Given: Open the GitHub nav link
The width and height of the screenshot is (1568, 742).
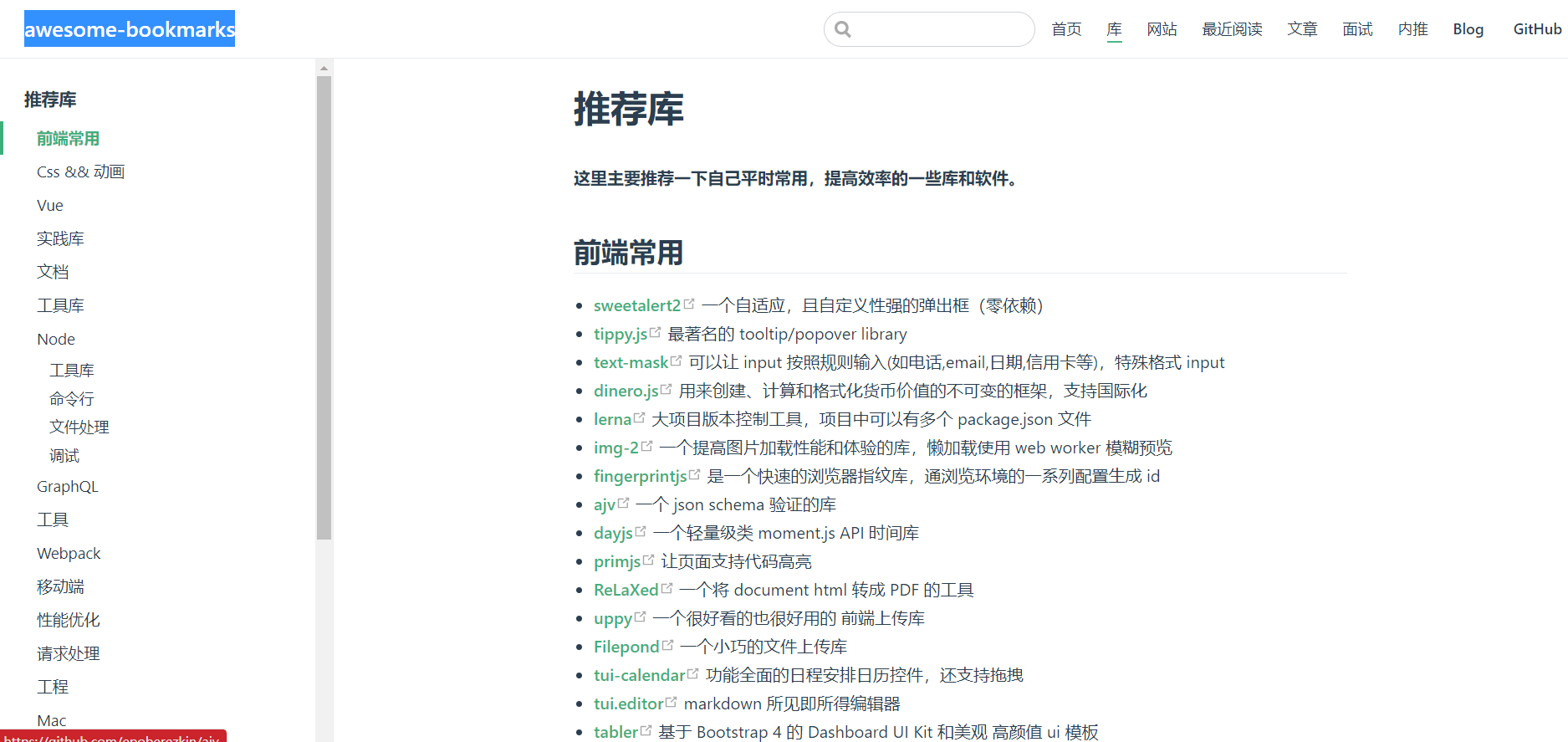Looking at the screenshot, I should pyautogui.click(x=1538, y=29).
